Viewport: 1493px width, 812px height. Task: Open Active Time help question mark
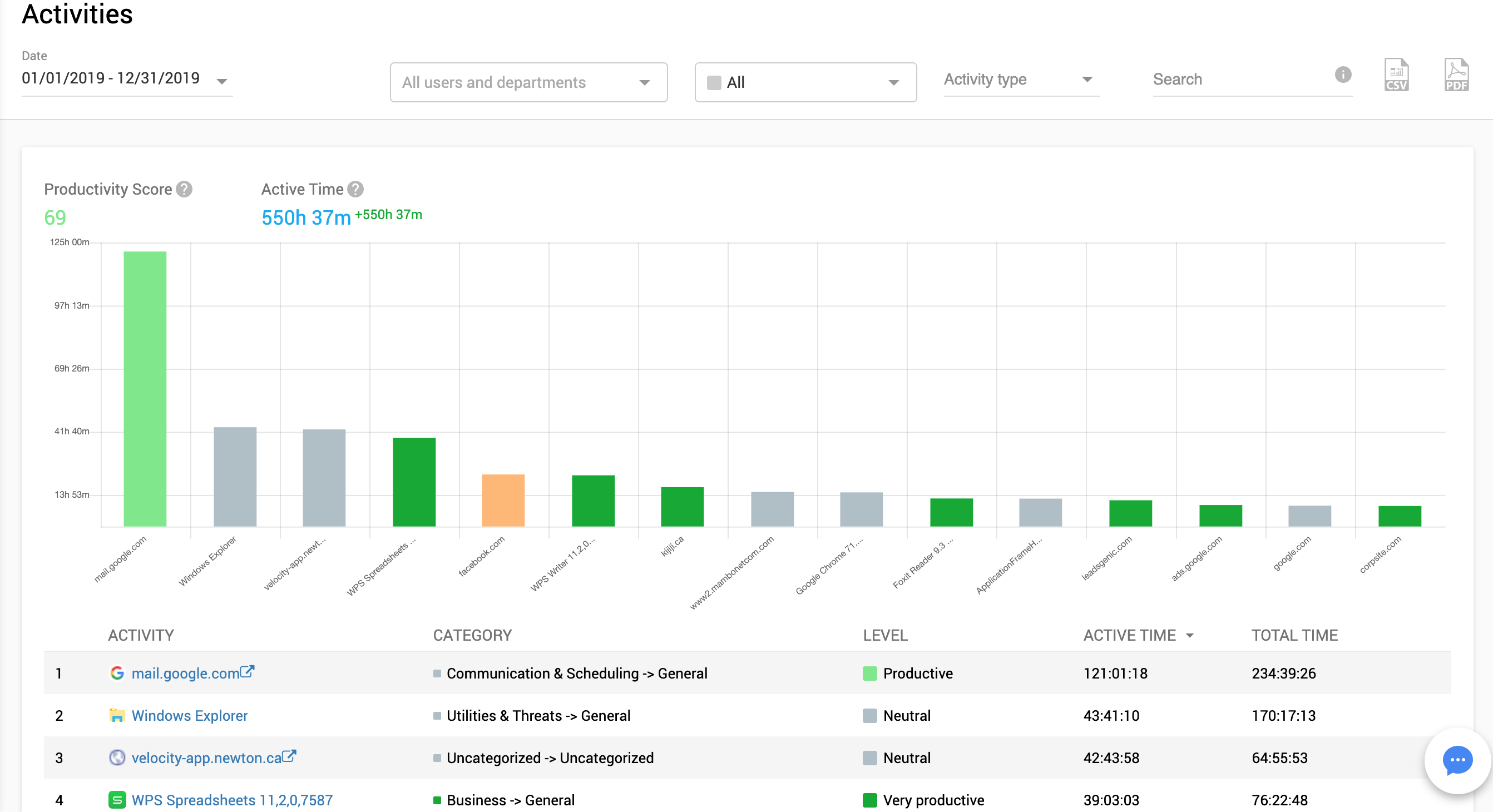[x=355, y=190]
